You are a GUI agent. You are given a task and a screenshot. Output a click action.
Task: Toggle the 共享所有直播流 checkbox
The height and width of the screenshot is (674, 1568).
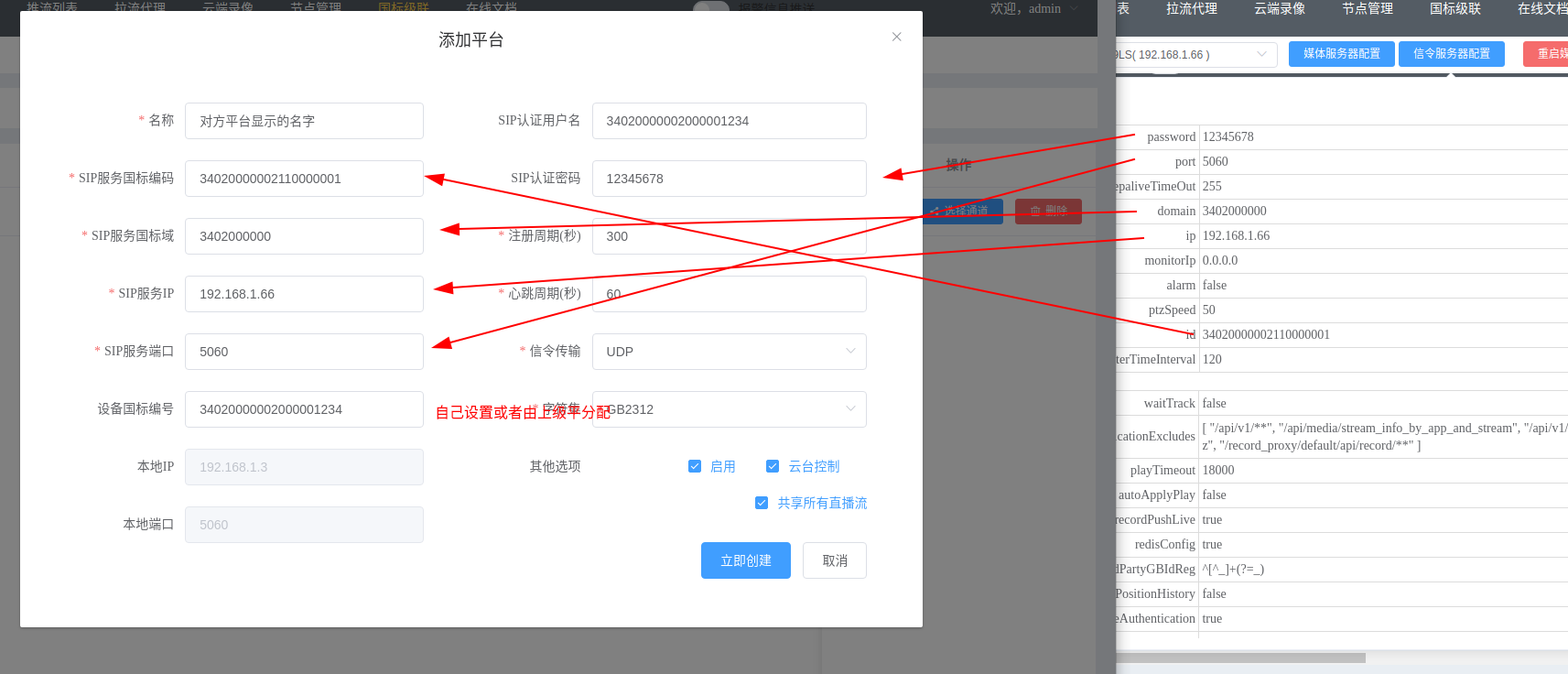pyautogui.click(x=762, y=503)
